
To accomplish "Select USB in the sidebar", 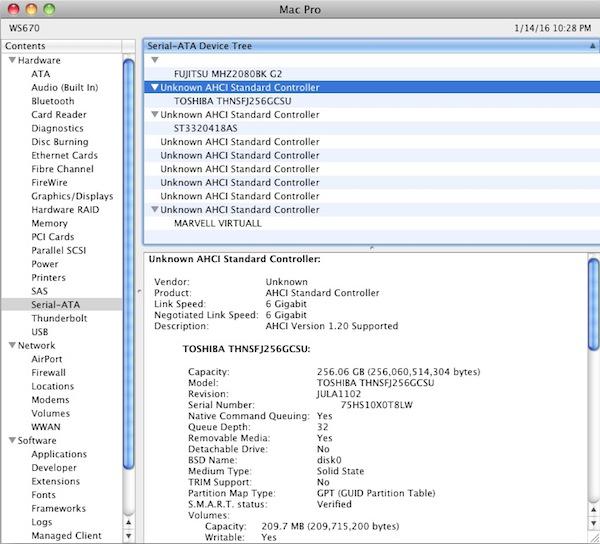I will tap(40, 332).
